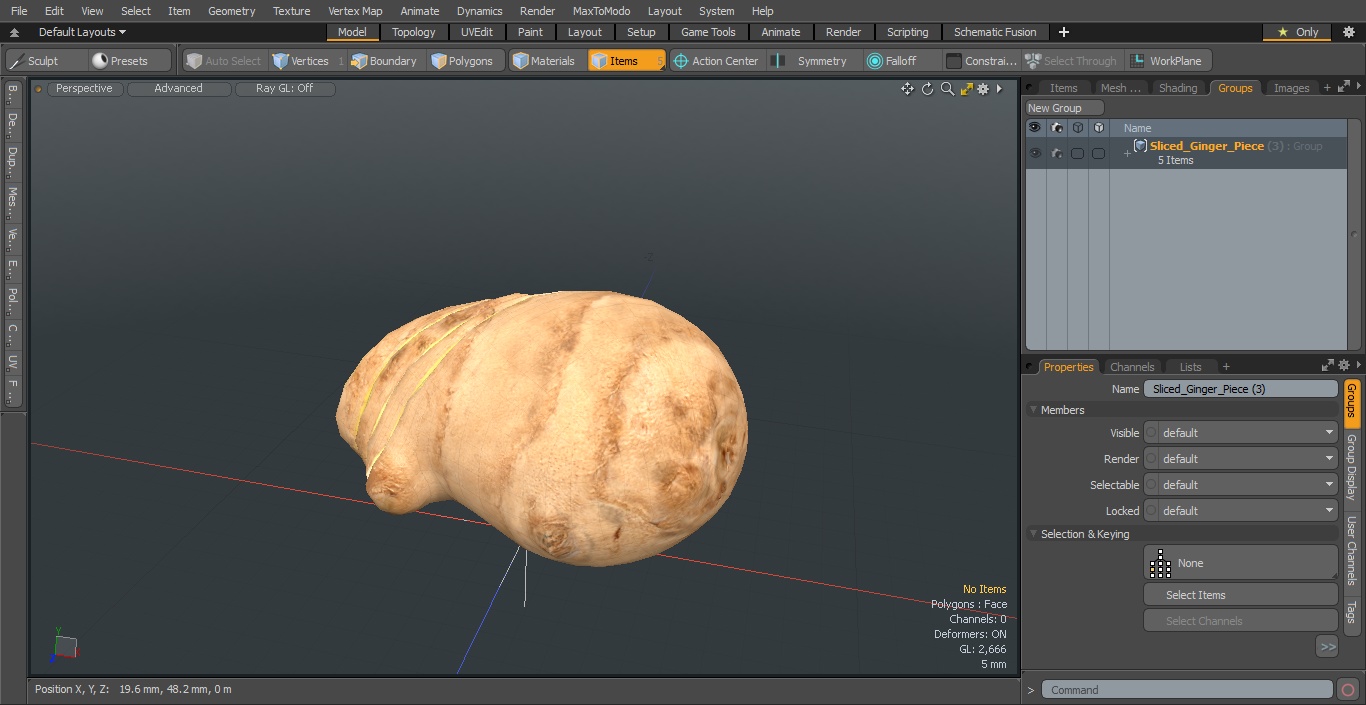Click the groups list vertical scrollbar
The width and height of the screenshot is (1366, 705).
click(x=1355, y=234)
